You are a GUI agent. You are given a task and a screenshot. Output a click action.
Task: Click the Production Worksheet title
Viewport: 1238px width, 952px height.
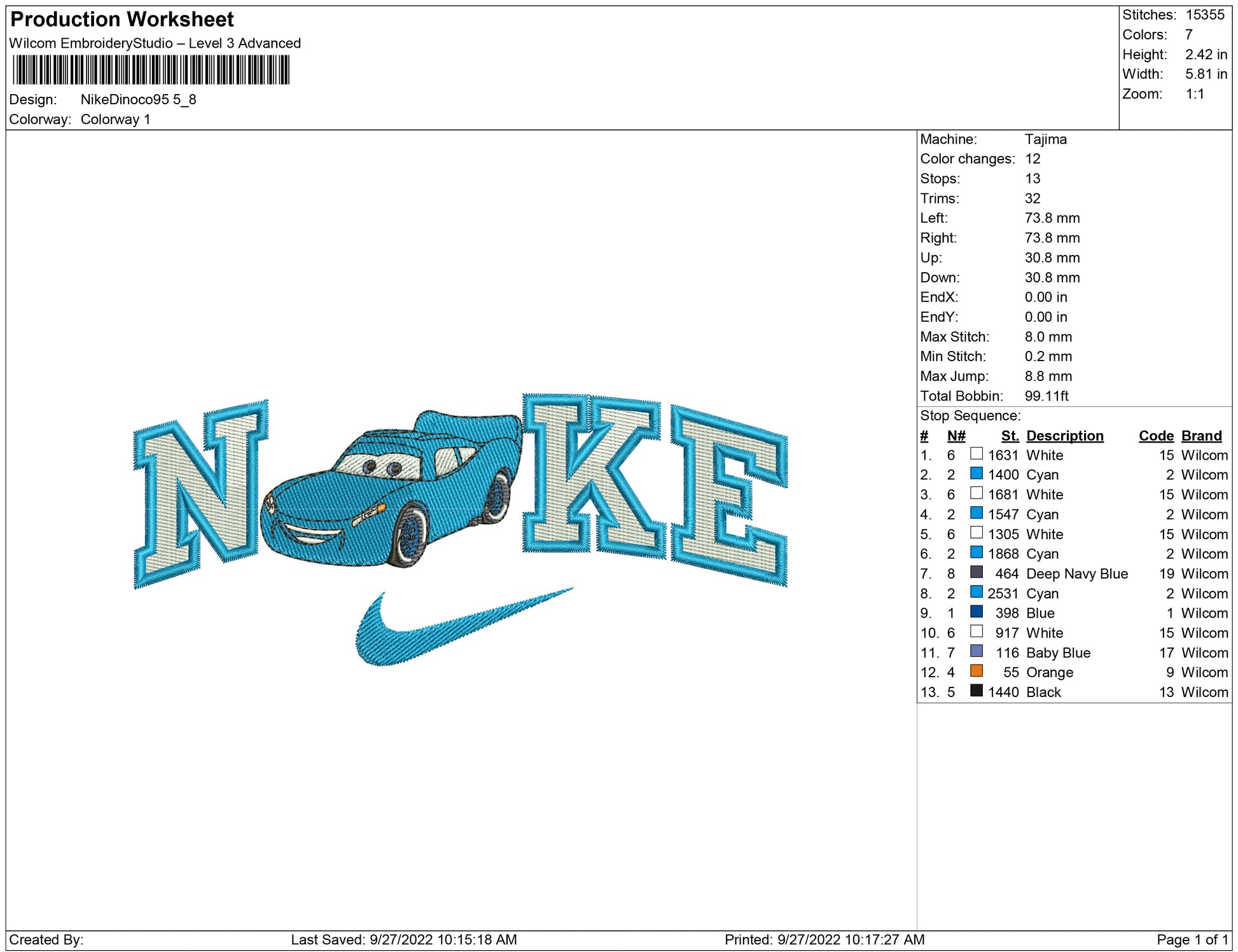(122, 20)
